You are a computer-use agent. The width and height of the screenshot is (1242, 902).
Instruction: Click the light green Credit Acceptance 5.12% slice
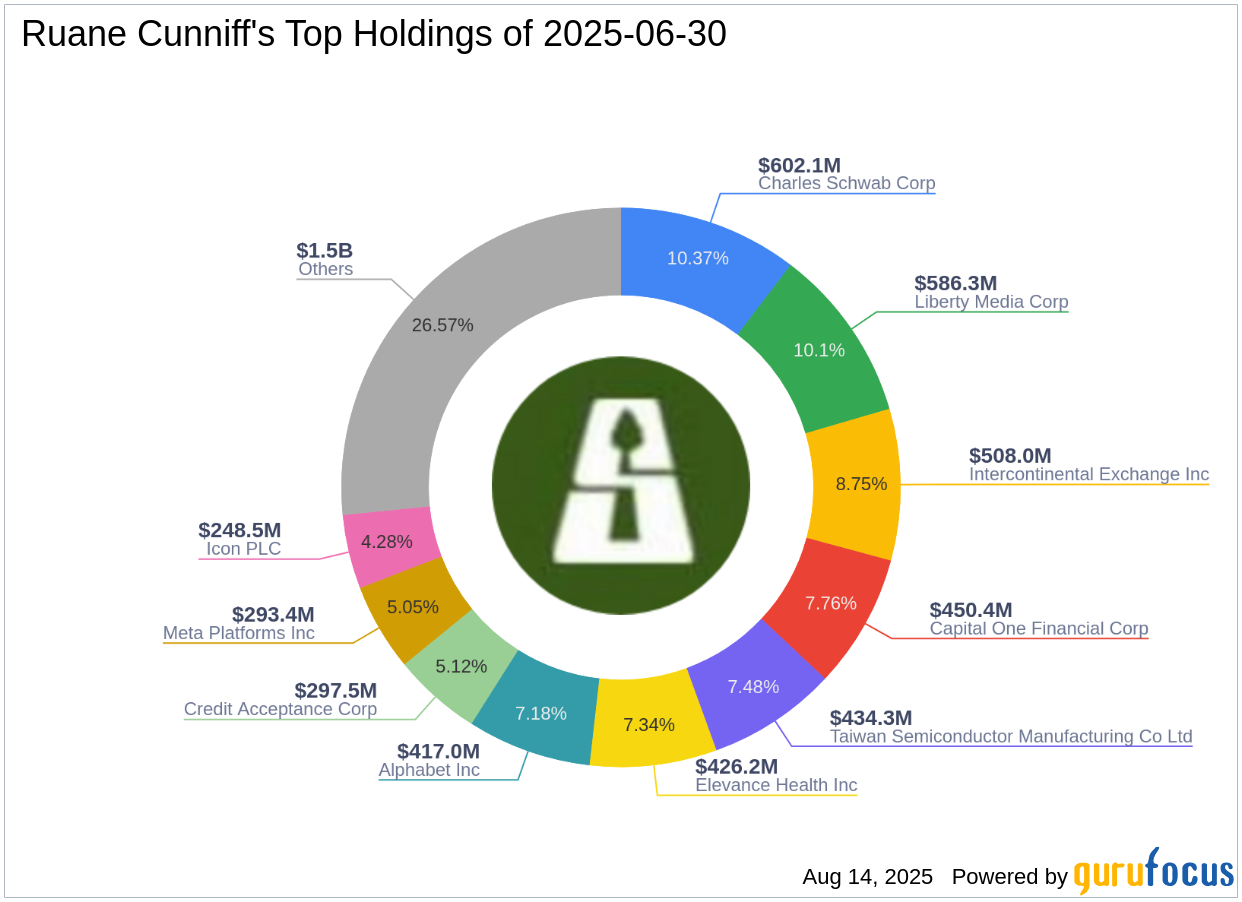[x=463, y=665]
